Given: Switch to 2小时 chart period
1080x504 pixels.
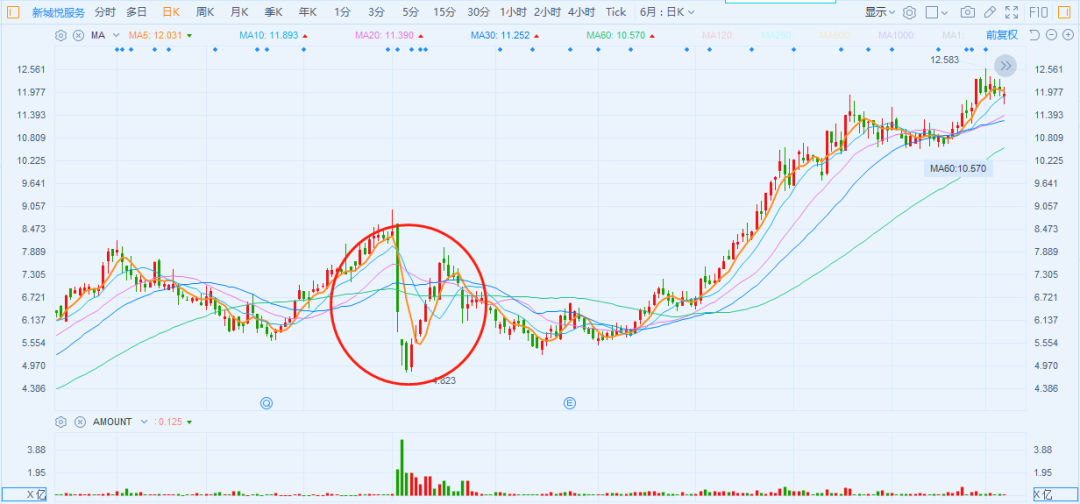Looking at the screenshot, I should pyautogui.click(x=548, y=12).
